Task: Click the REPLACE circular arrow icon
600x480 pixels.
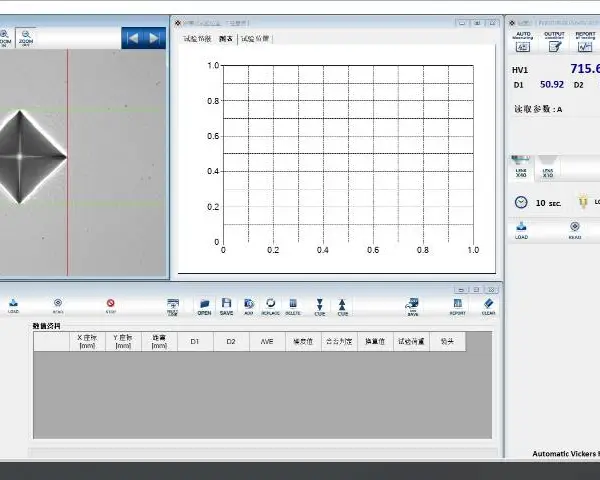Action: (x=271, y=307)
